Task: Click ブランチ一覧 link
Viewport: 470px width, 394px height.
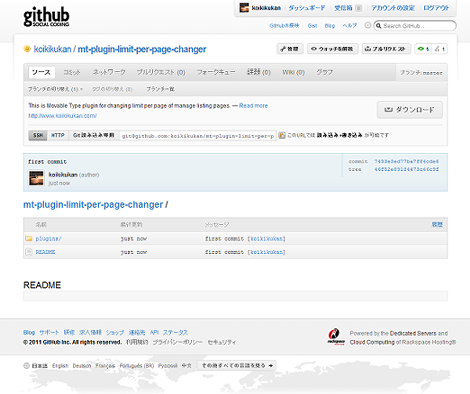Action: coord(160,89)
